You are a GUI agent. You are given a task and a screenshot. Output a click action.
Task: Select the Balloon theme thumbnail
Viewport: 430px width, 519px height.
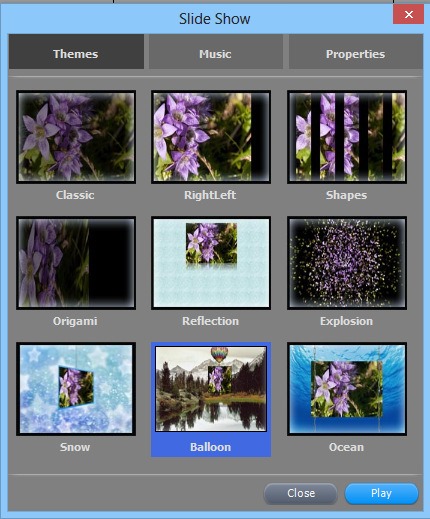pyautogui.click(x=211, y=389)
